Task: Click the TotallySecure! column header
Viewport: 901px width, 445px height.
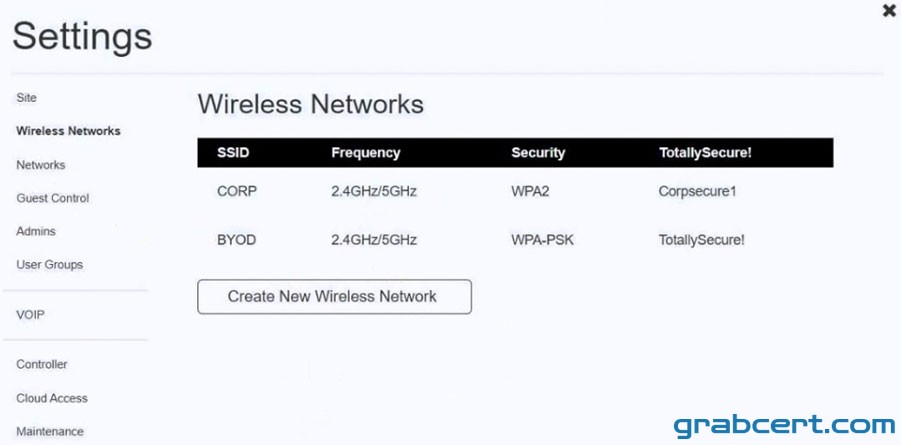Action: point(705,153)
